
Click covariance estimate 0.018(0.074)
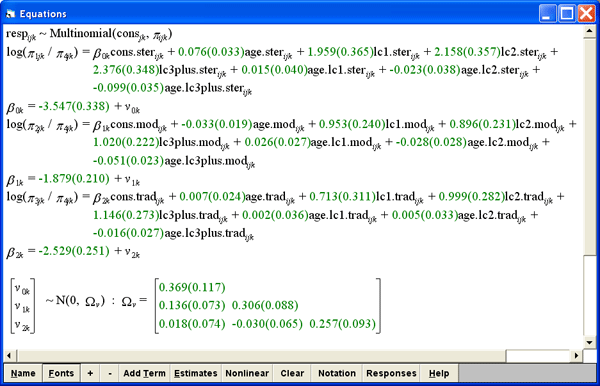tap(192, 324)
